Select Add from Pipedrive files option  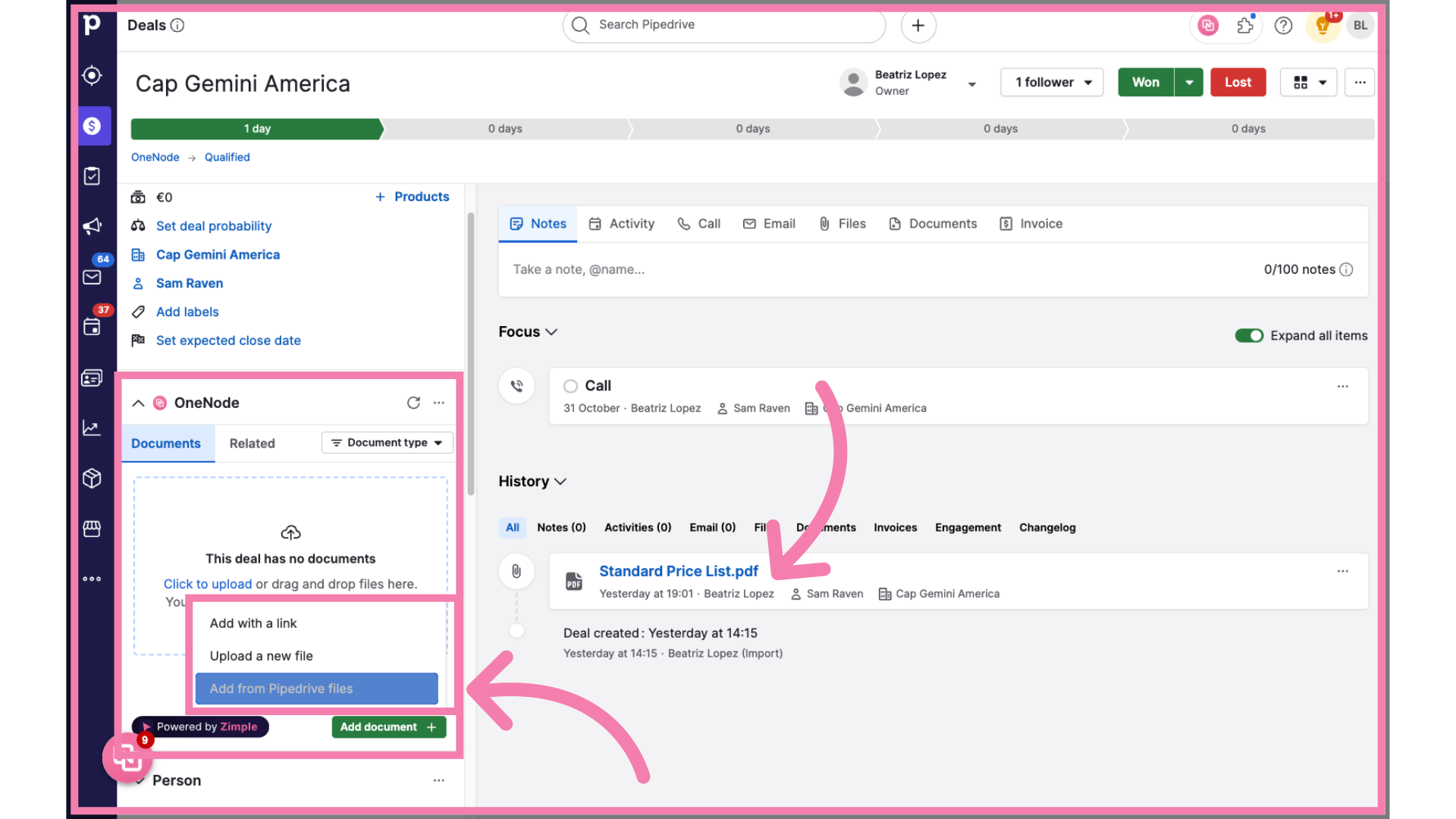tap(316, 689)
